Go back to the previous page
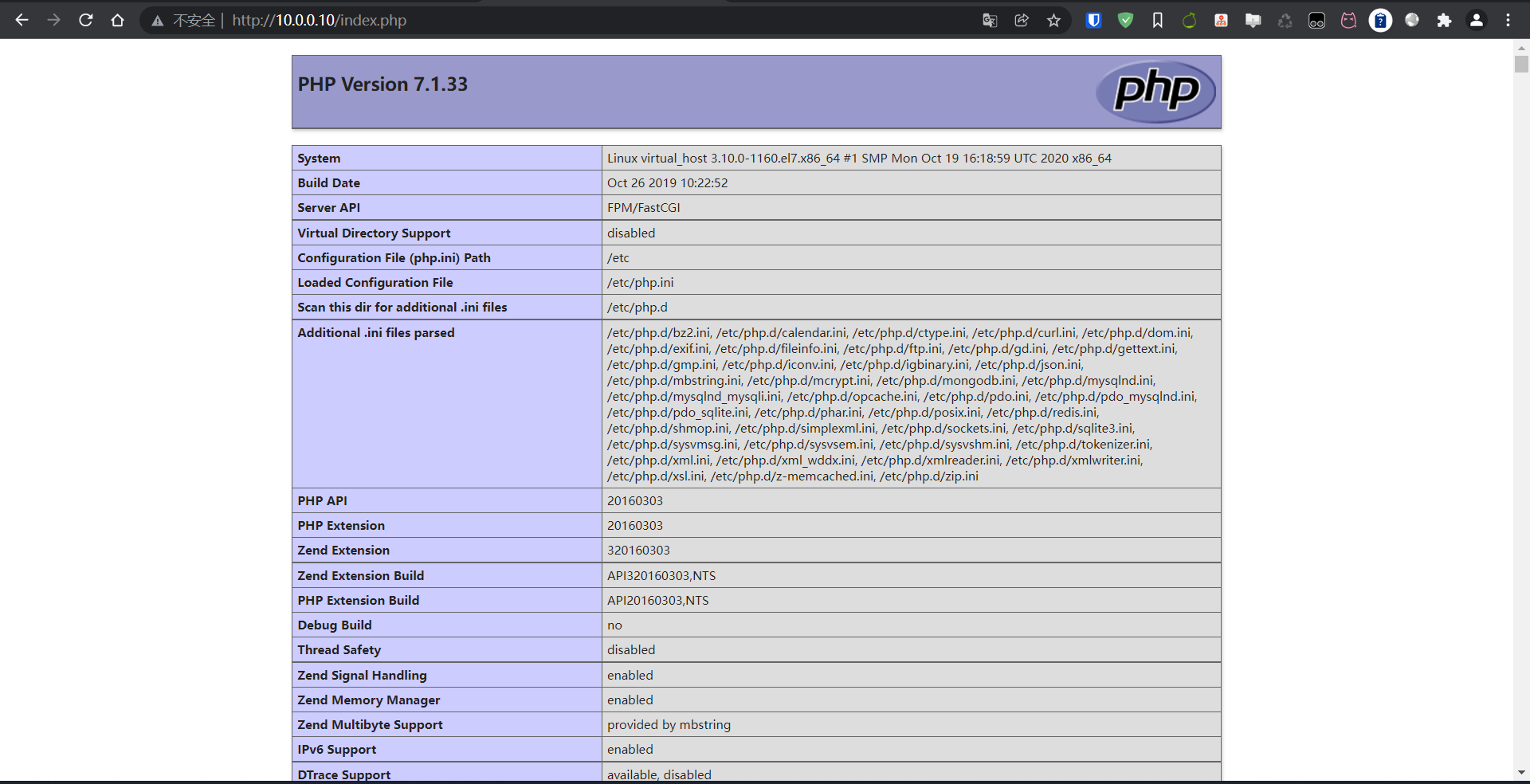This screenshot has width=1530, height=784. pyautogui.click(x=22, y=20)
